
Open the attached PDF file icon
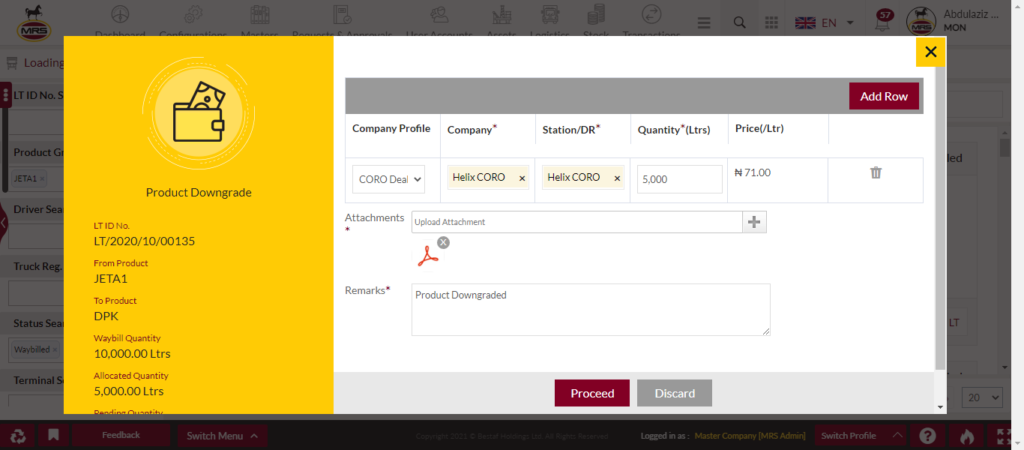[427, 256]
